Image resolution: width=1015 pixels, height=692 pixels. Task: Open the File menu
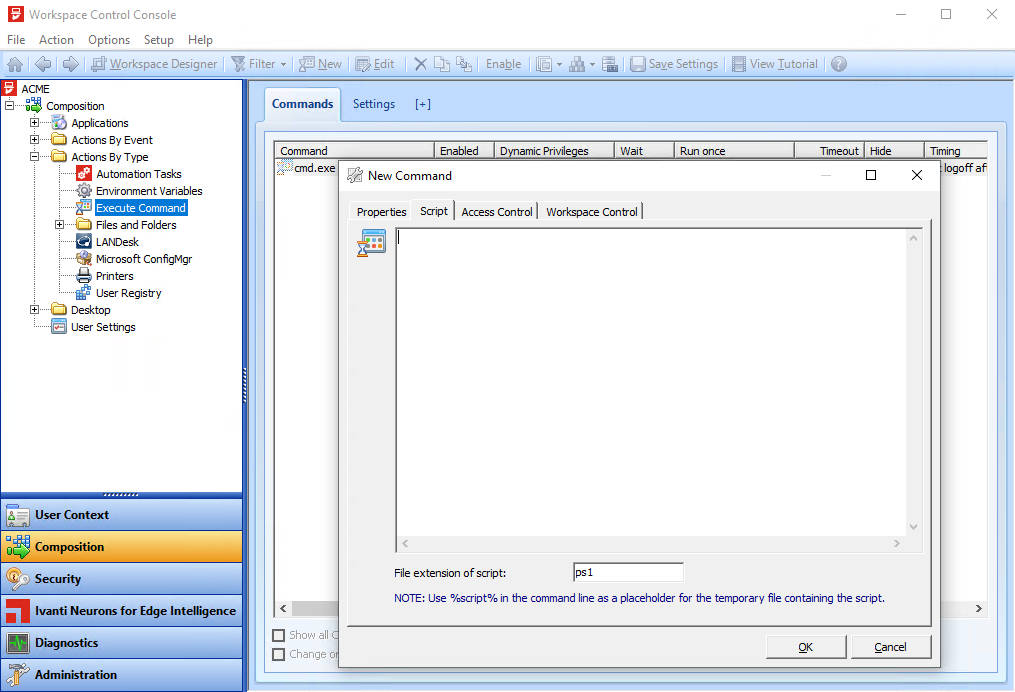16,39
